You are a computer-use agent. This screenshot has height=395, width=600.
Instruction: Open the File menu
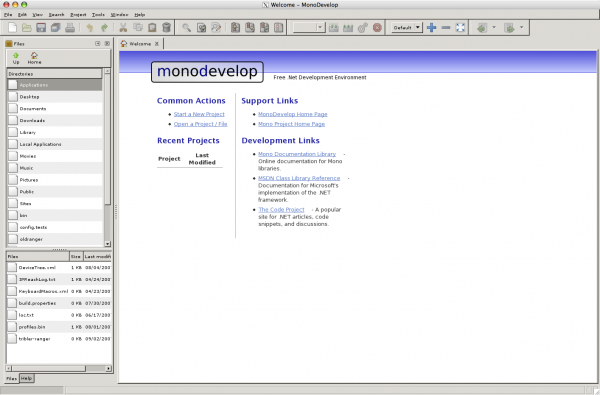click(x=8, y=15)
